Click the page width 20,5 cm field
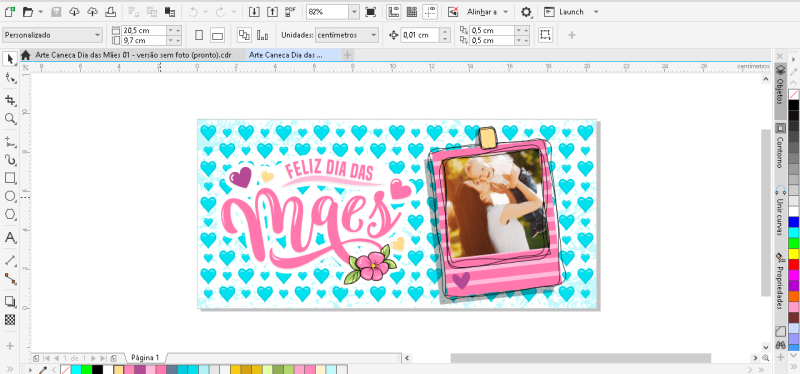The image size is (800, 374). 144,31
